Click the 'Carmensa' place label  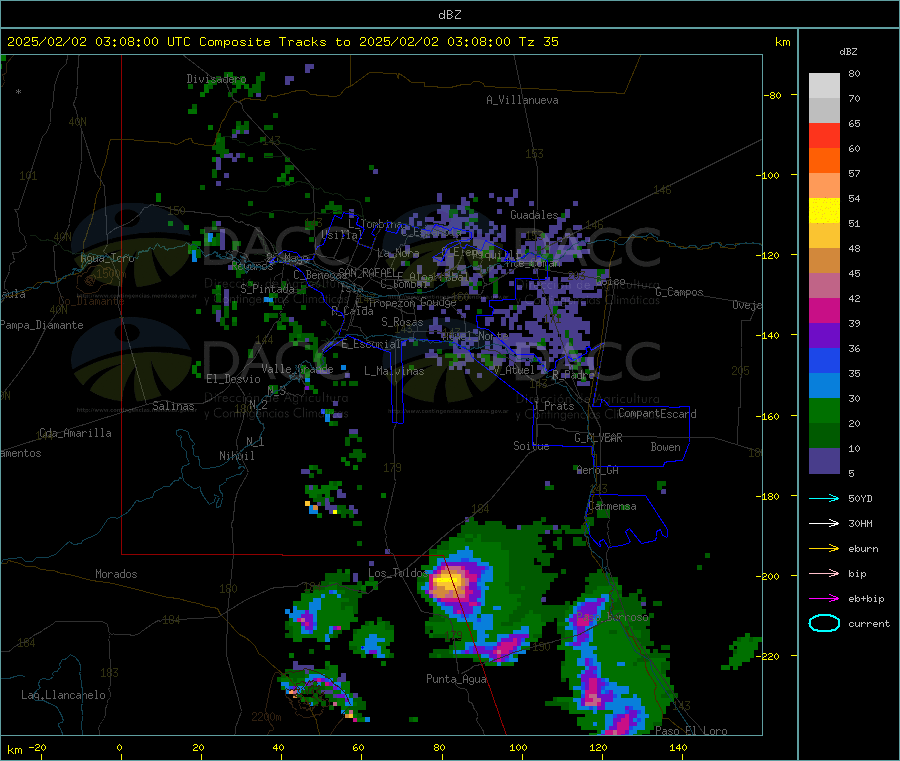pyautogui.click(x=612, y=506)
